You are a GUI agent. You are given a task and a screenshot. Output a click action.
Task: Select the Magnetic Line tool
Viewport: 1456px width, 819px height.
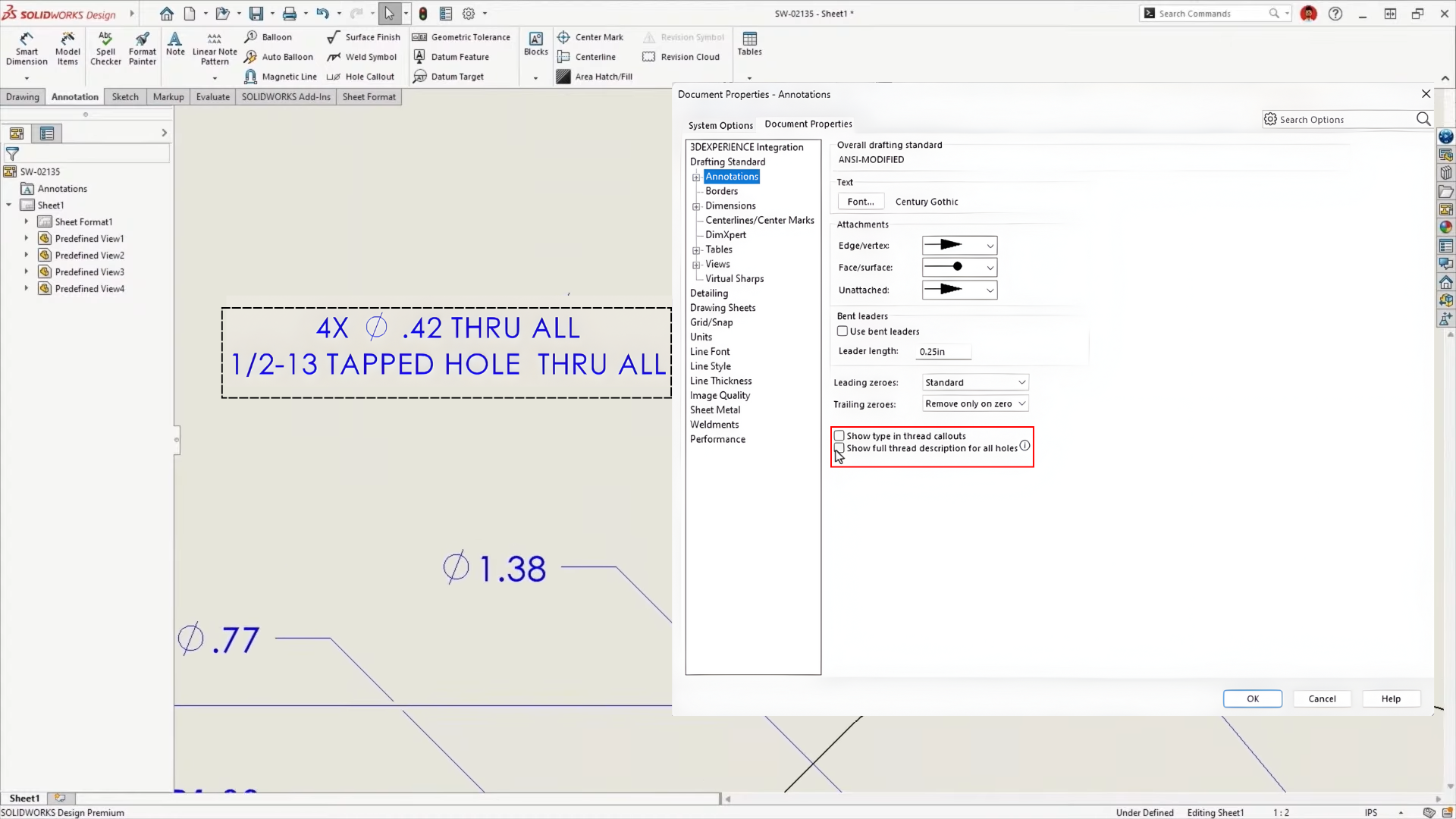pyautogui.click(x=281, y=77)
